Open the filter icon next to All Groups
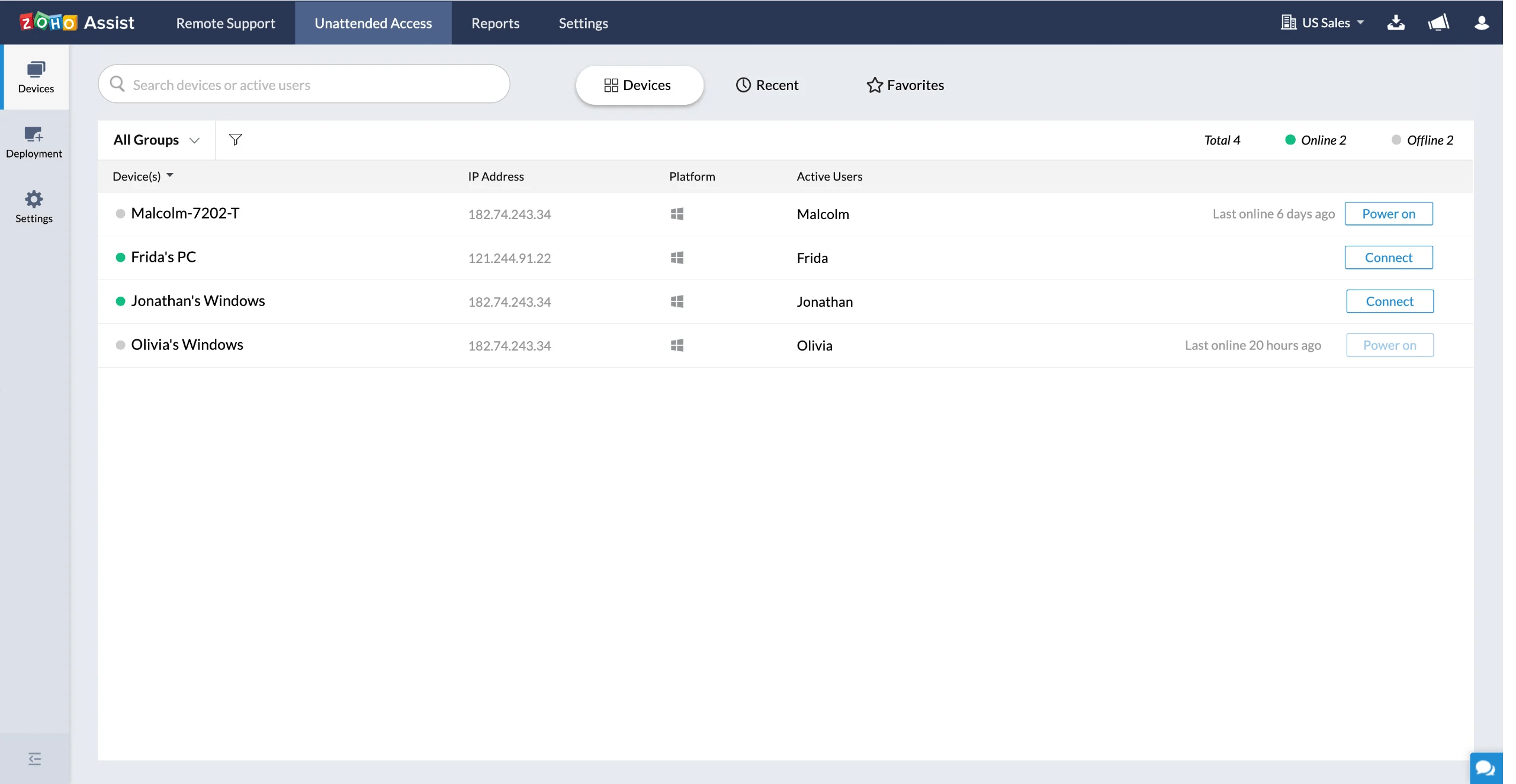Viewport: 1516px width, 784px height. pyautogui.click(x=236, y=140)
